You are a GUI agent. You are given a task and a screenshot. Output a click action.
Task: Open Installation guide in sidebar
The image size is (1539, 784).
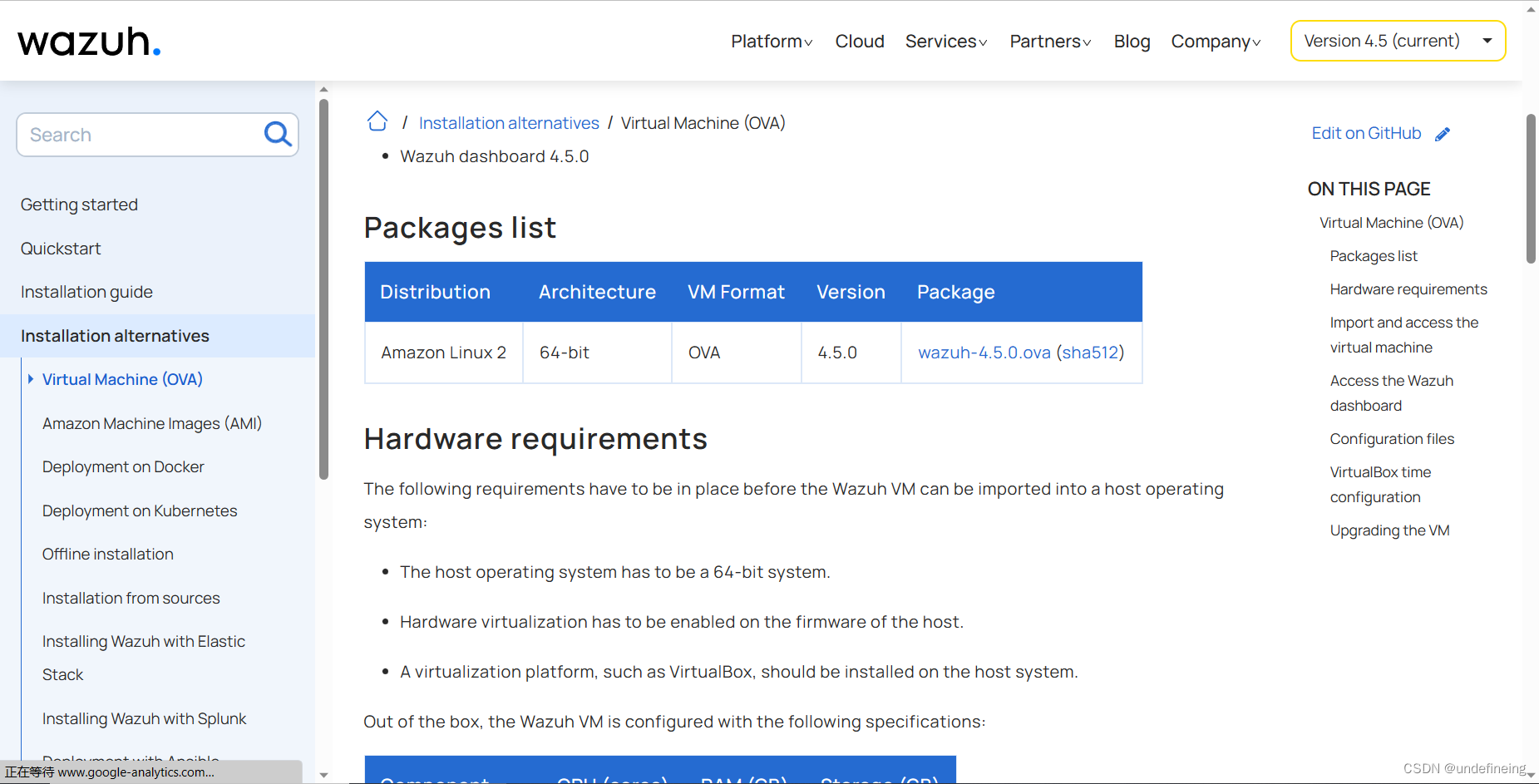tap(86, 292)
